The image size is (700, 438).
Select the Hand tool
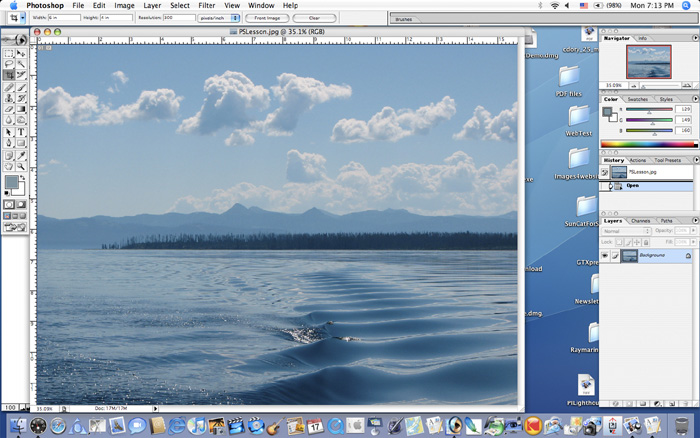click(10, 164)
